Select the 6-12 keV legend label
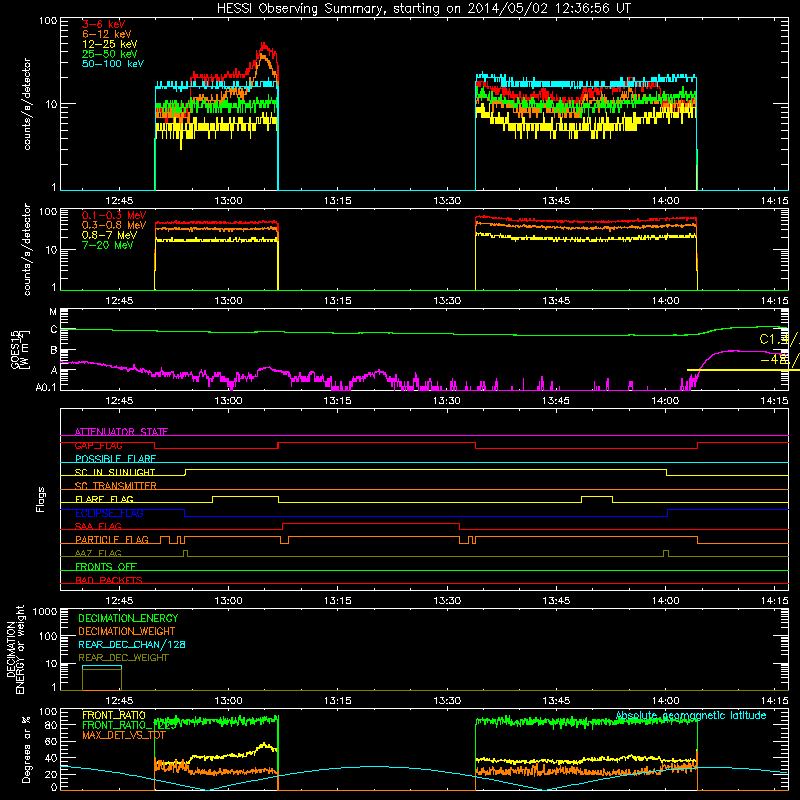The width and height of the screenshot is (800, 800). (x=106, y=34)
